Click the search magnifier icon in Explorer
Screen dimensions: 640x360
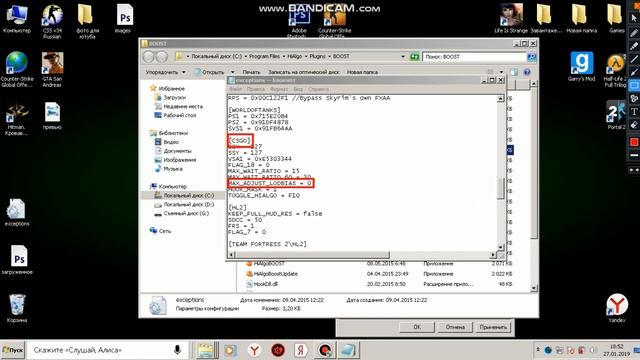coord(531,57)
